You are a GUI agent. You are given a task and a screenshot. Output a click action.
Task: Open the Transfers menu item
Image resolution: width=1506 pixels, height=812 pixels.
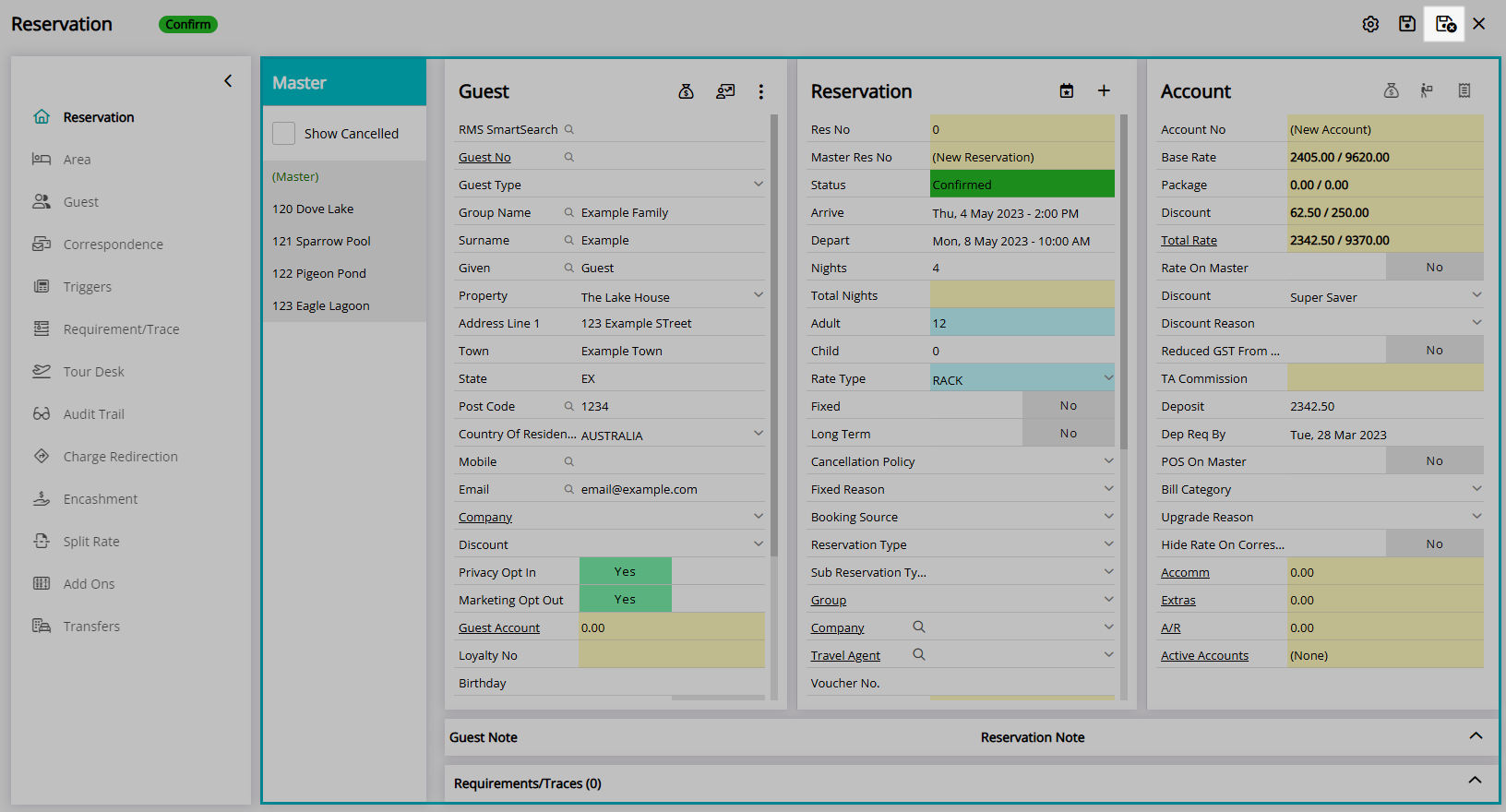(91, 627)
